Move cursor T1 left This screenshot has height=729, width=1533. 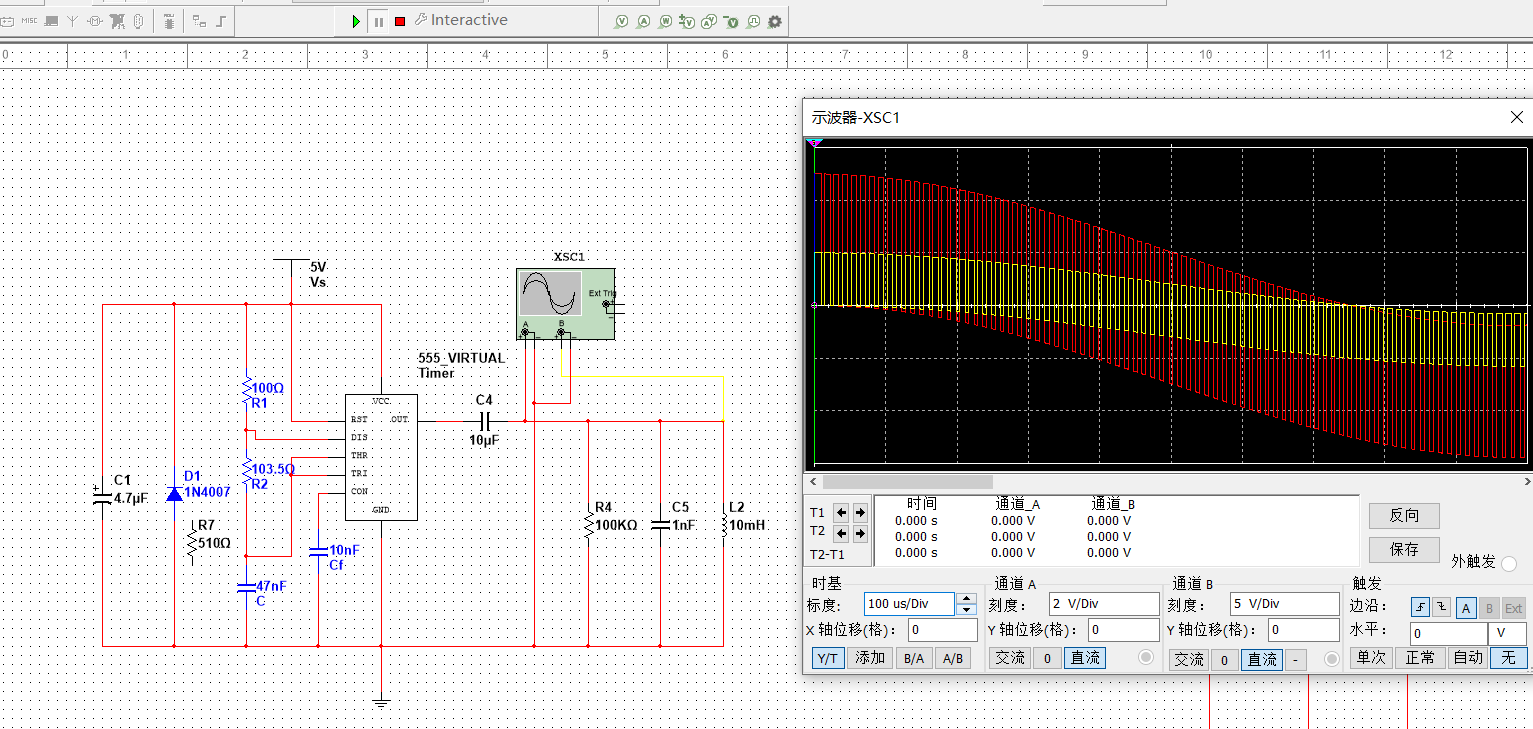842,512
